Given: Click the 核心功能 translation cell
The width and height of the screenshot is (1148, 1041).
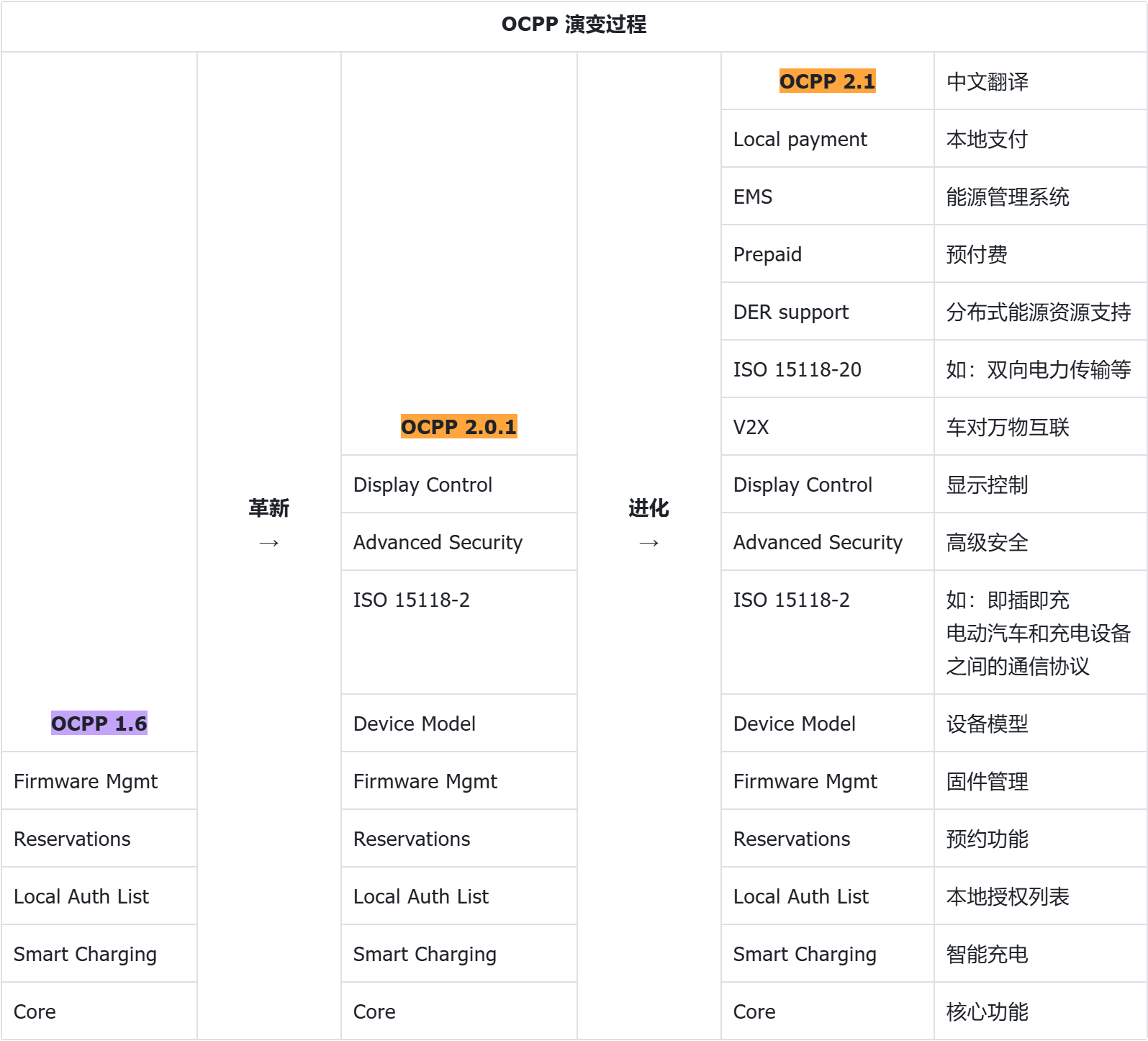Looking at the screenshot, I should point(987,1011).
